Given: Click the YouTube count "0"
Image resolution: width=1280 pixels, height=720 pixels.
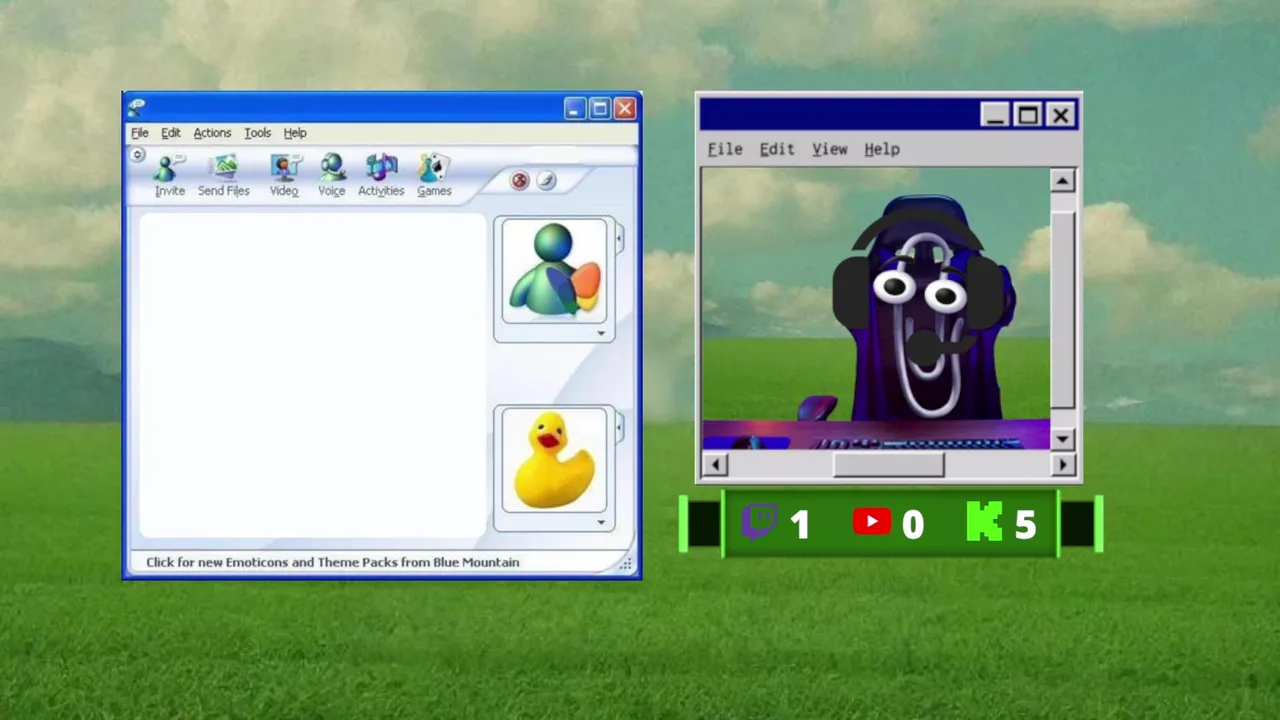Looking at the screenshot, I should (x=913, y=524).
